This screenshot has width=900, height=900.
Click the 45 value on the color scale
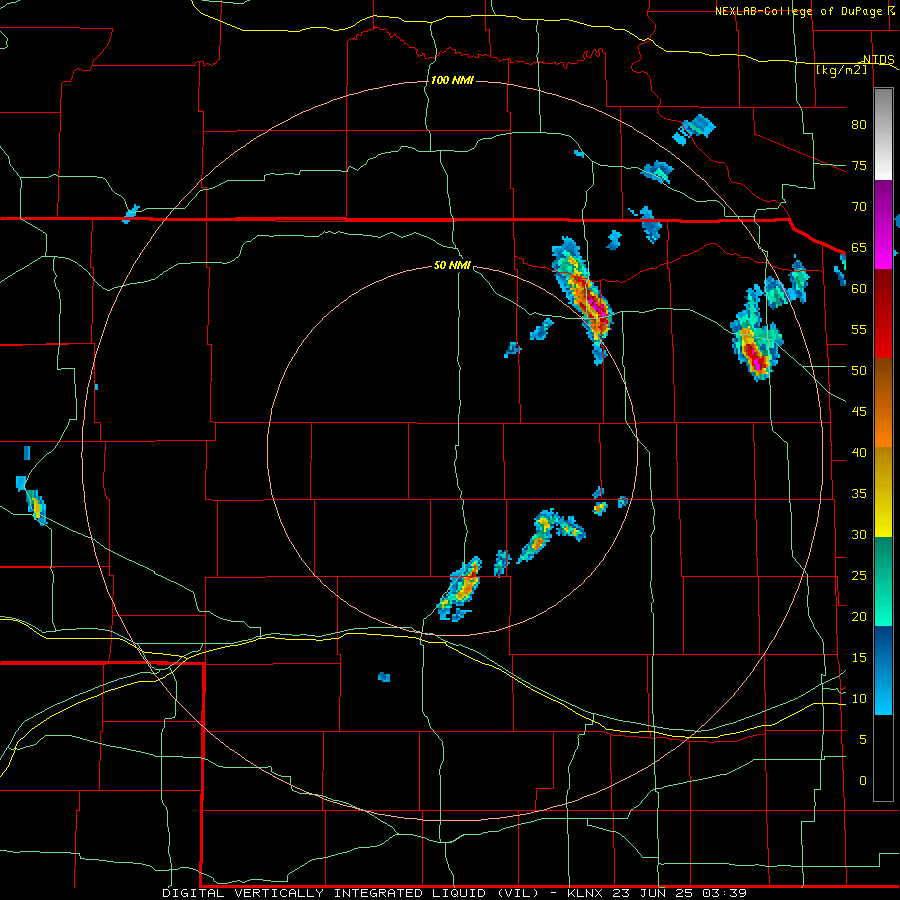[x=859, y=412]
